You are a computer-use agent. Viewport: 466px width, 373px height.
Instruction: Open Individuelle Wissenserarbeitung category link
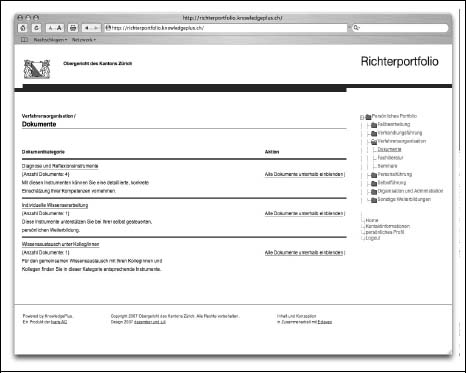coord(55,205)
